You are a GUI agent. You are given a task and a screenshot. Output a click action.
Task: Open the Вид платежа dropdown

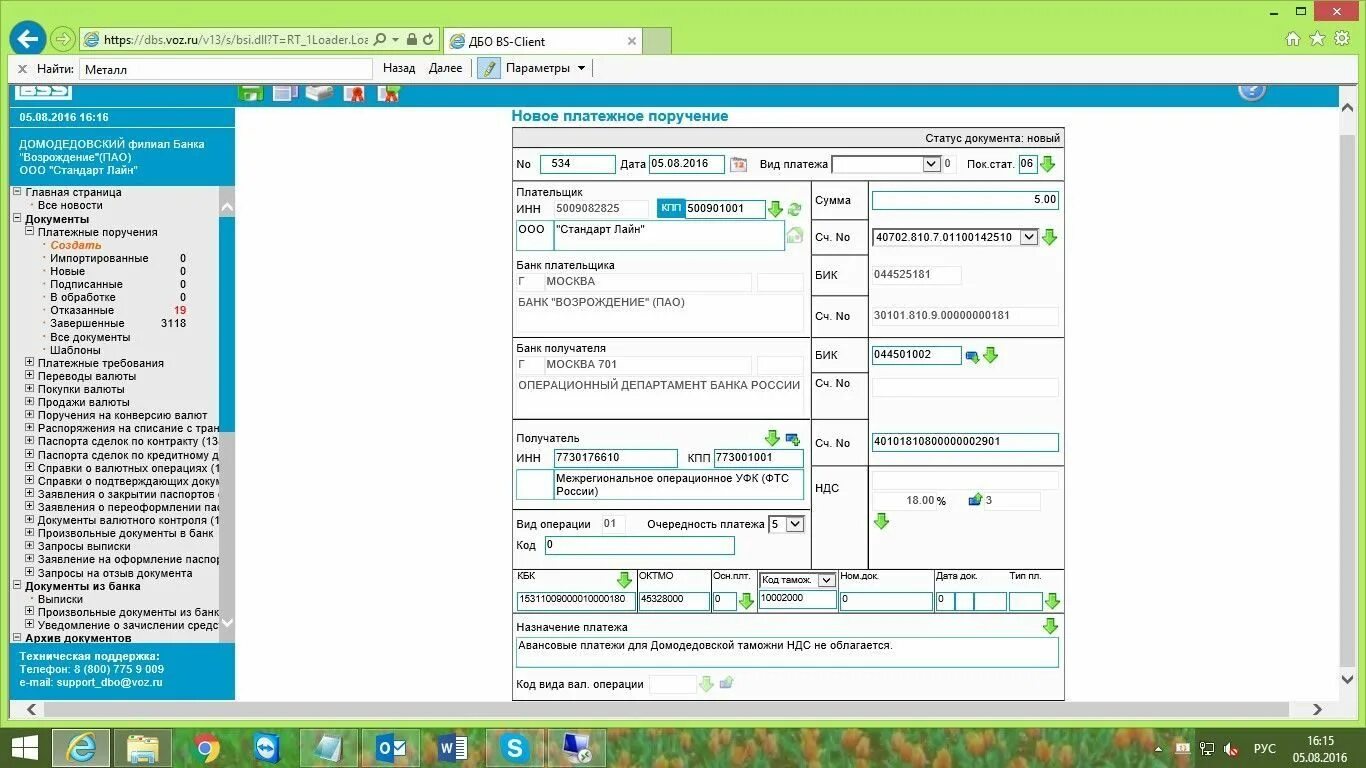[x=931, y=164]
